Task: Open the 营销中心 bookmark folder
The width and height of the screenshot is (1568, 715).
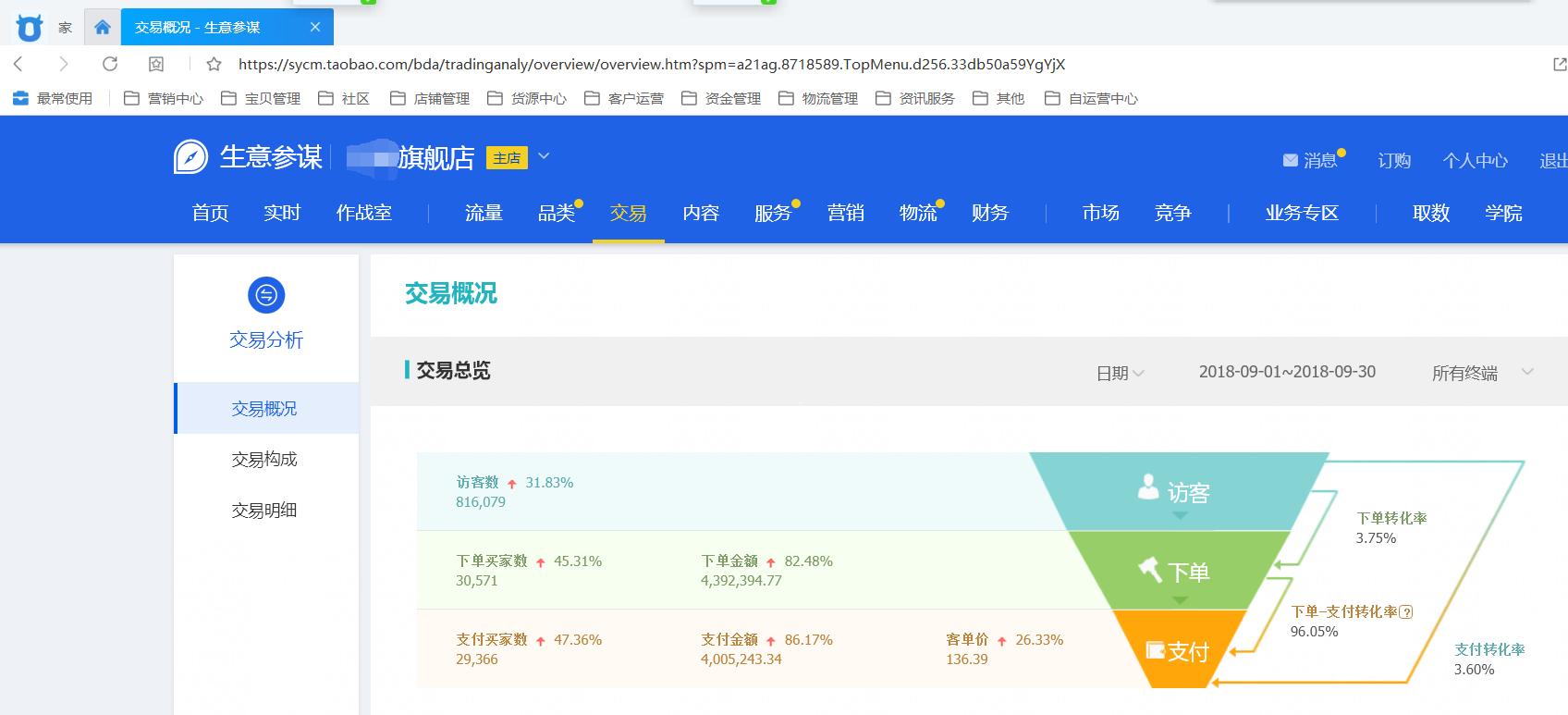Action: (x=164, y=98)
